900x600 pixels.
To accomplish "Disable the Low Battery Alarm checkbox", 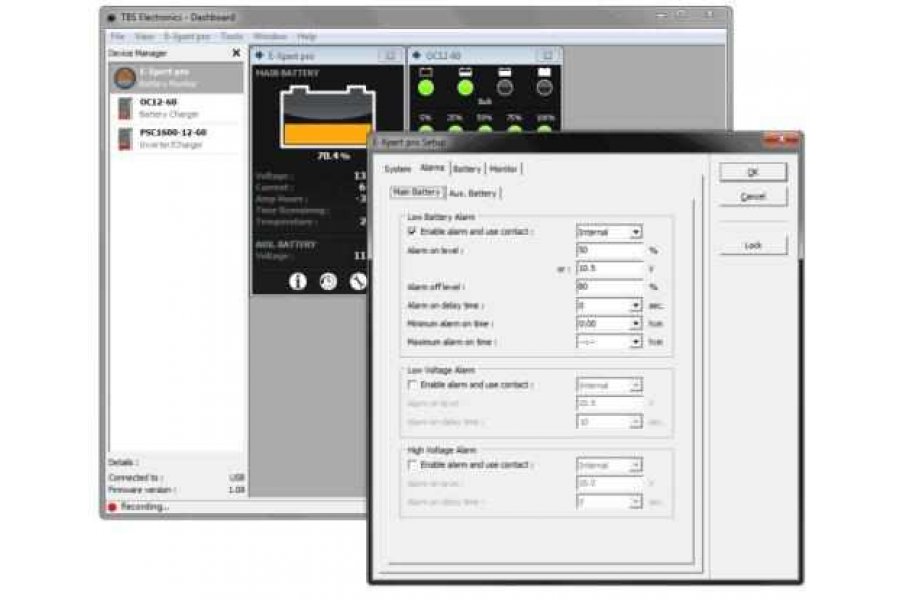I will 412,232.
